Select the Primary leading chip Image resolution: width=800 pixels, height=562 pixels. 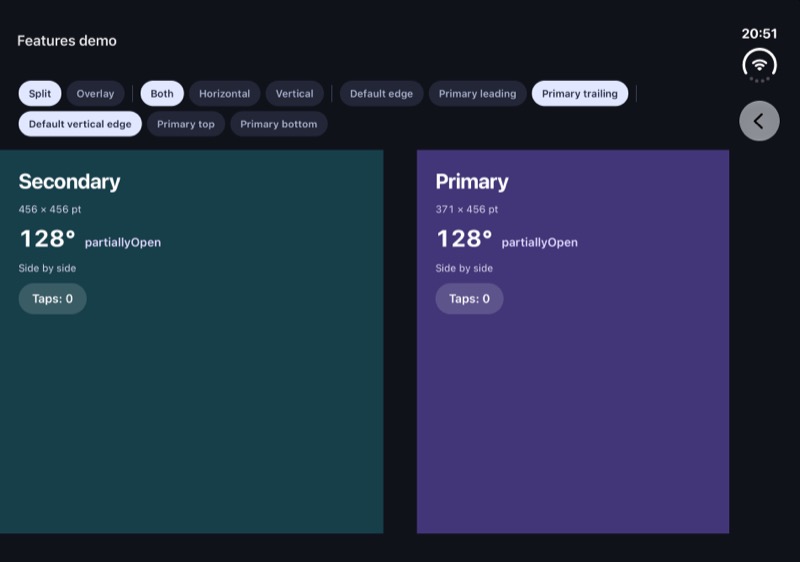point(477,93)
